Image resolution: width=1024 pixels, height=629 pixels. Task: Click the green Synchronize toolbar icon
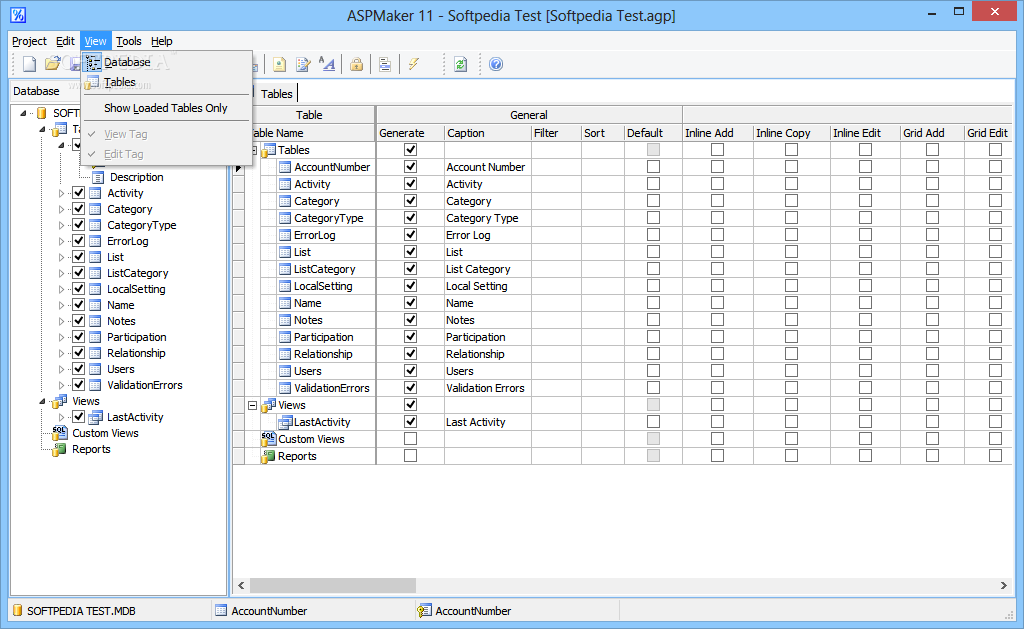pyautogui.click(x=460, y=64)
